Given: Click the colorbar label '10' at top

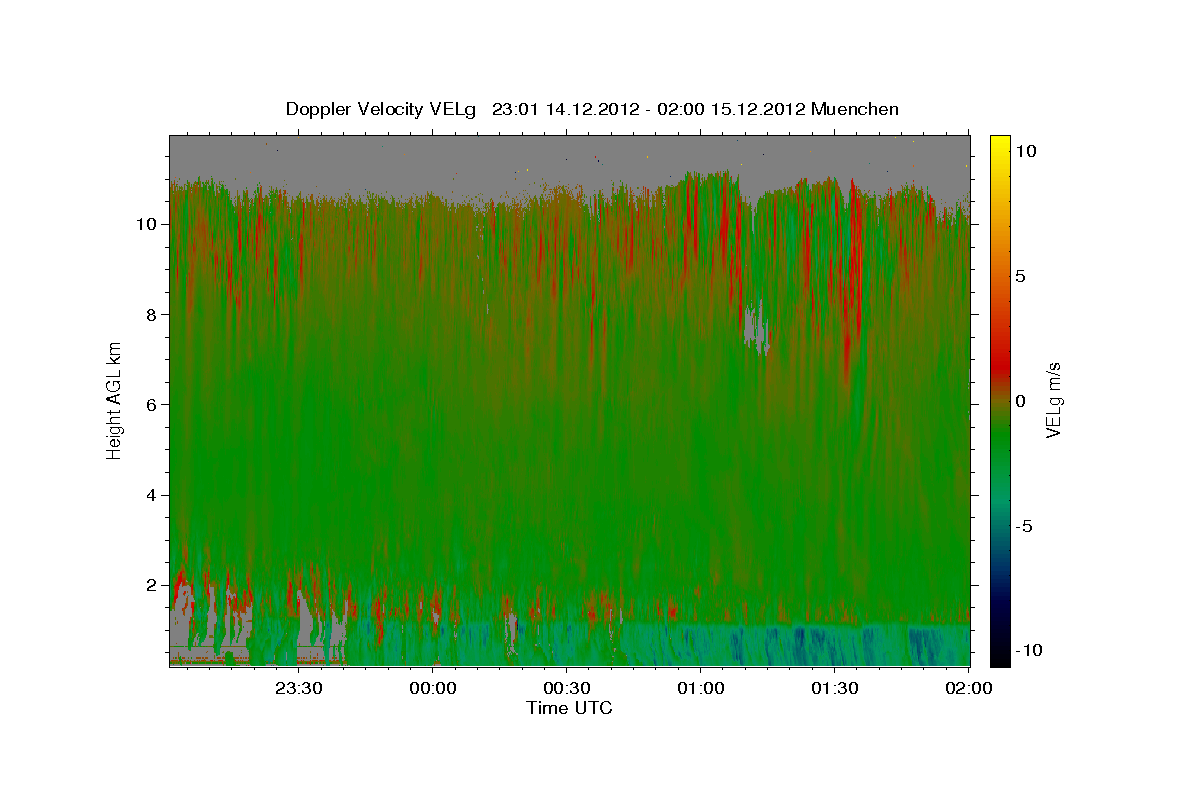Looking at the screenshot, I should 1026,150.
